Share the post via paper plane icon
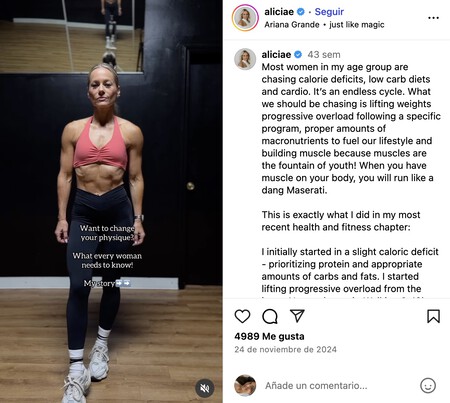This screenshot has width=450, height=403. pos(297,316)
